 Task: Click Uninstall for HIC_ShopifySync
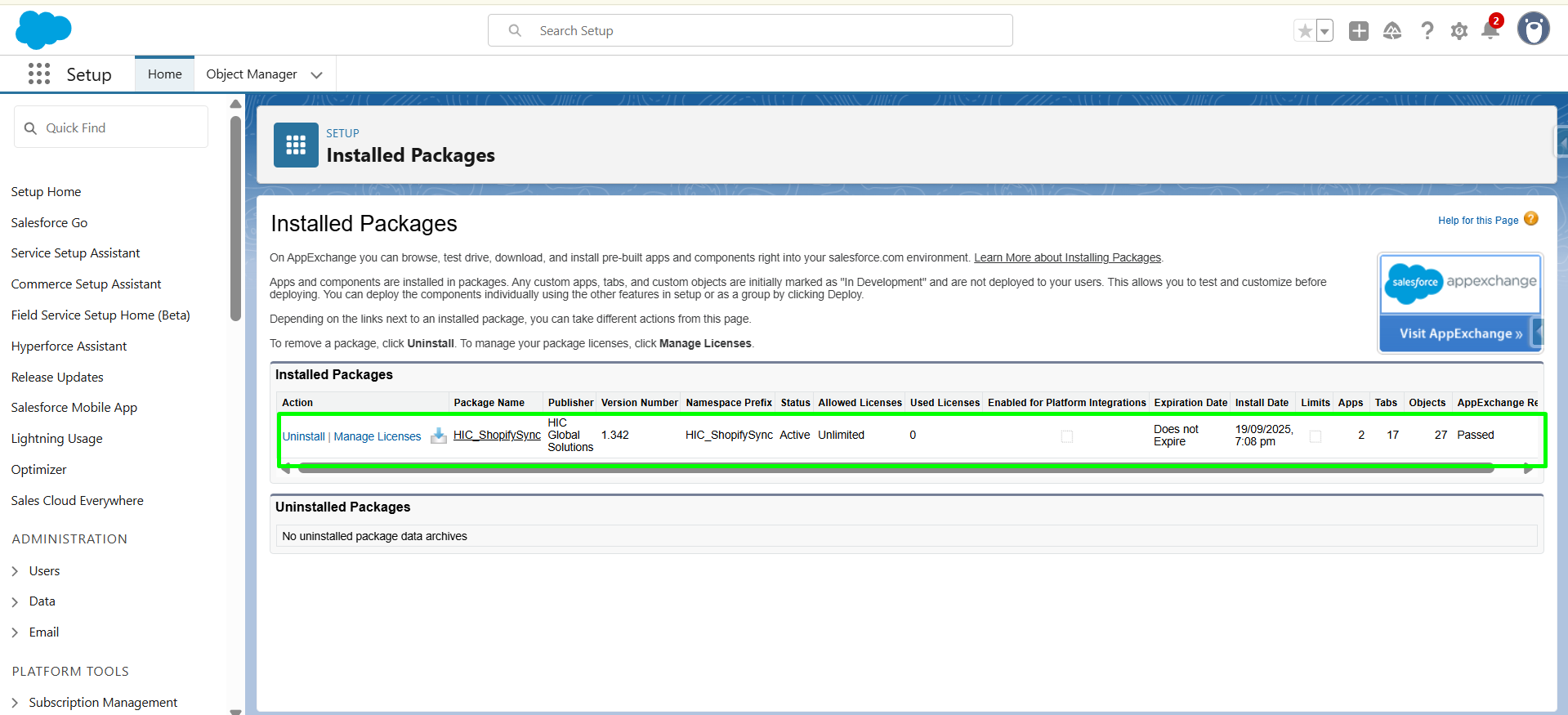coord(303,436)
